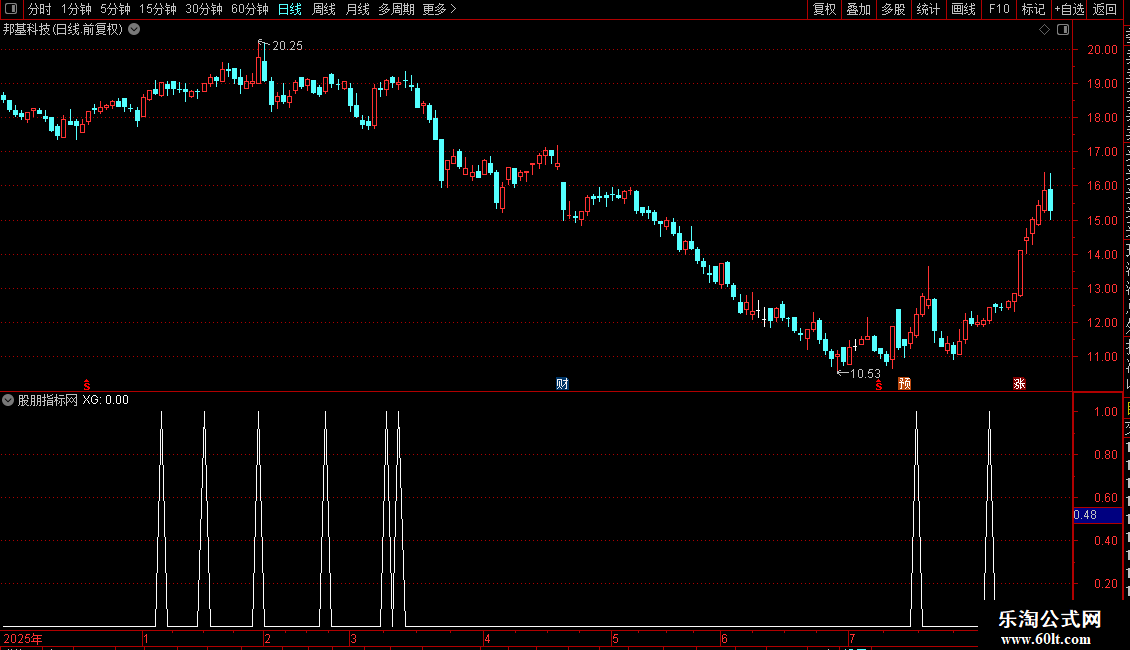Click the blue 财 financial marker

(562, 383)
